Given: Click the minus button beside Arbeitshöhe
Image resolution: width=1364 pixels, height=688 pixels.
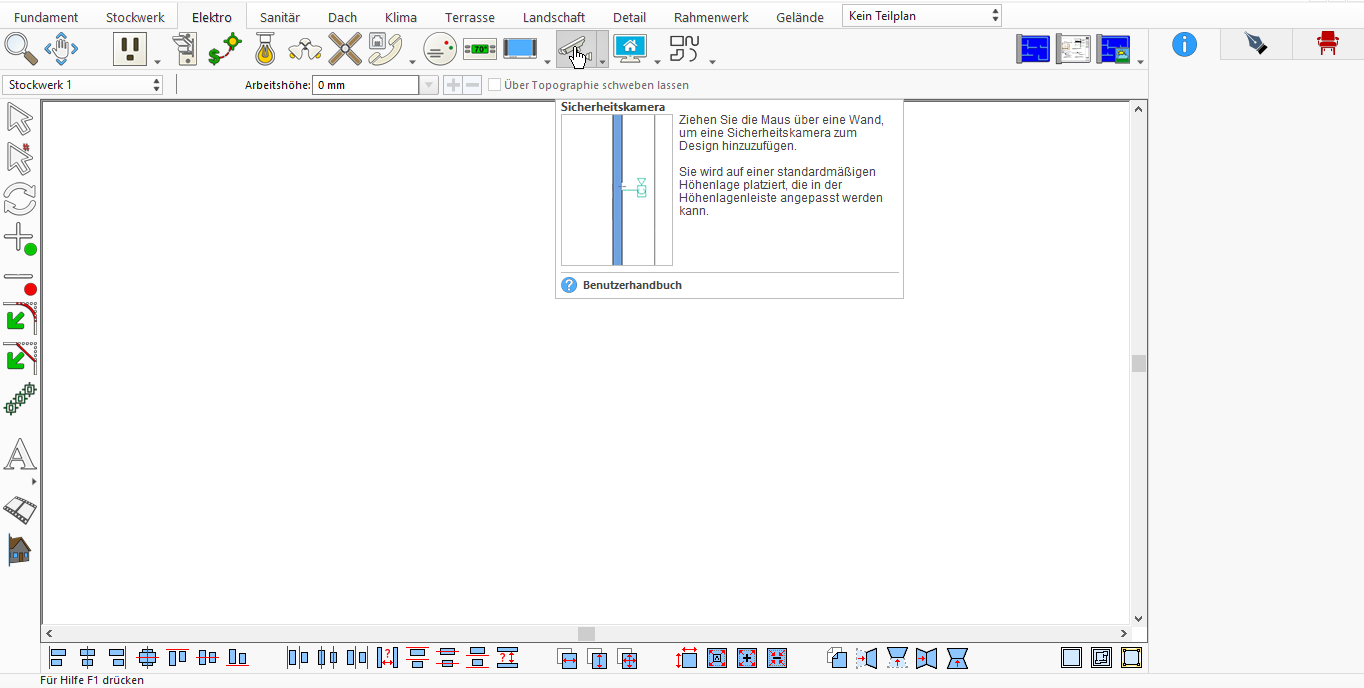Looking at the screenshot, I should (472, 85).
